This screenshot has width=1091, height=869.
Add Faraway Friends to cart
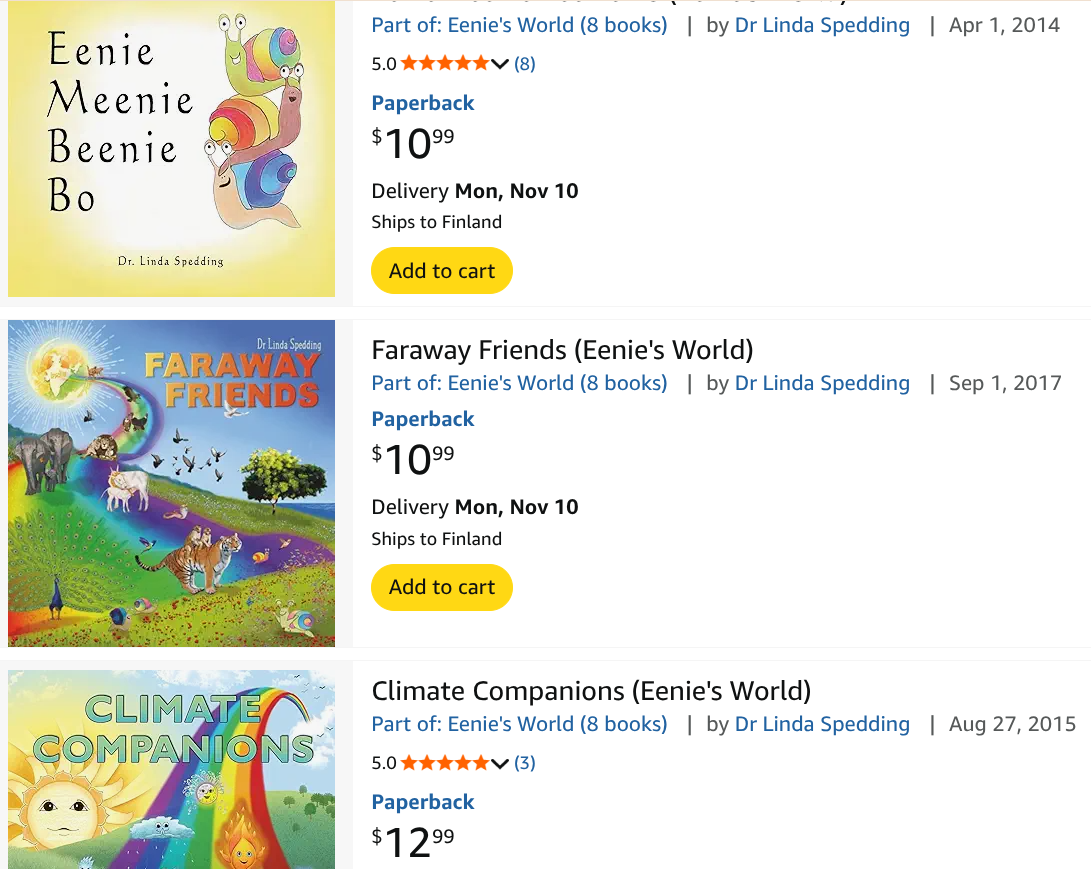pos(442,587)
